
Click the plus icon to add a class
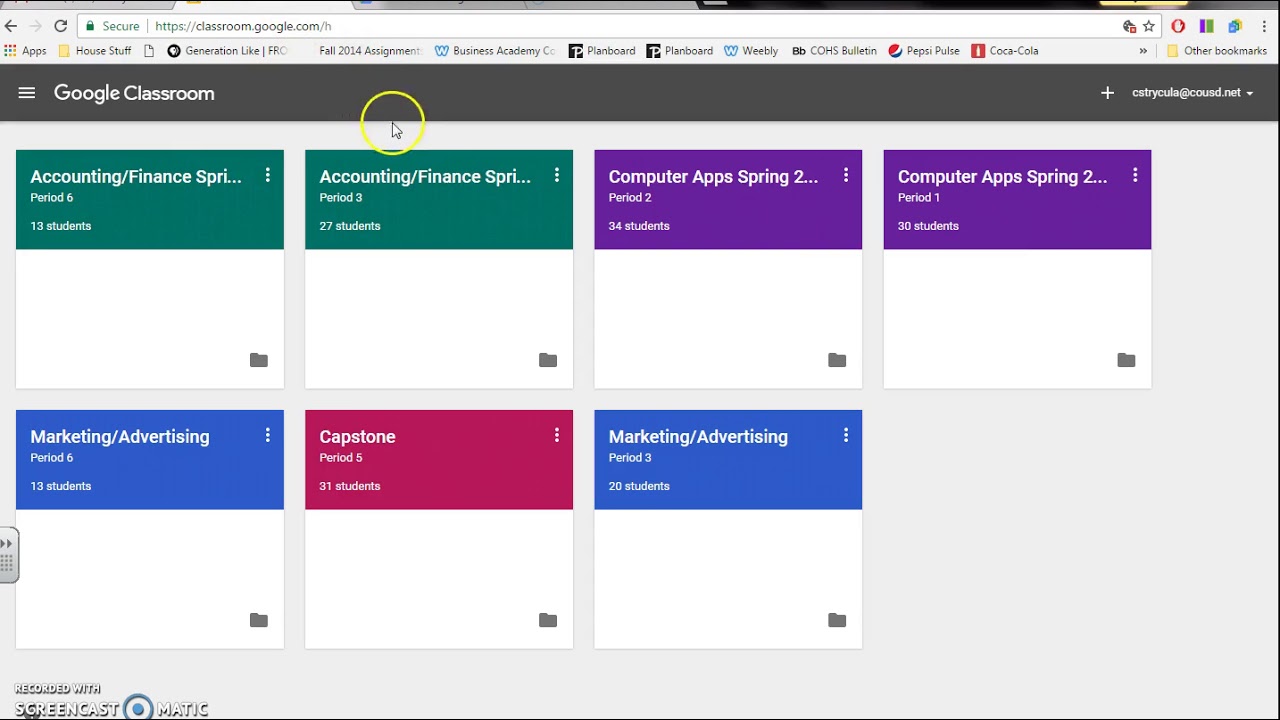pos(1107,93)
